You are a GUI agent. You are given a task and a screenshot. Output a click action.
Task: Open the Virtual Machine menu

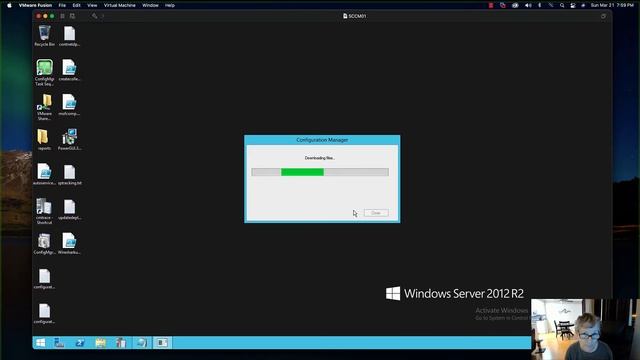[120, 5]
